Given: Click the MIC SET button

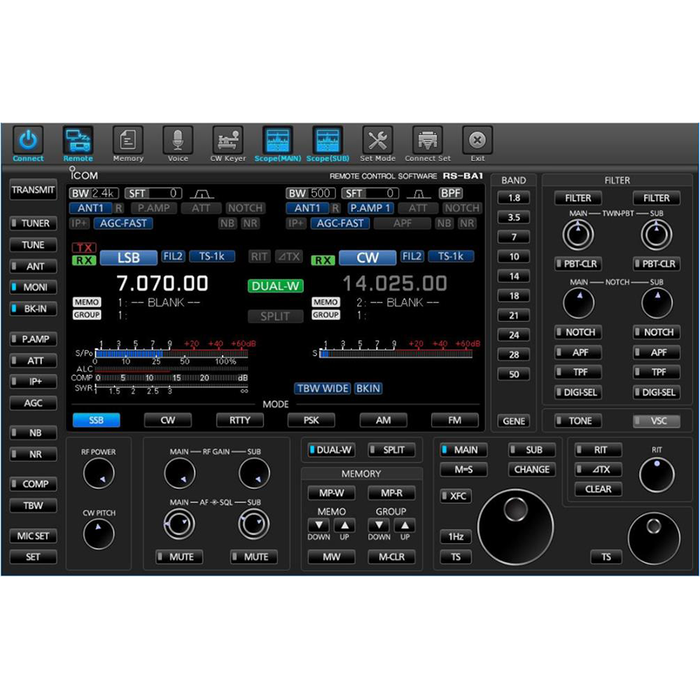Looking at the screenshot, I should (x=33, y=536).
